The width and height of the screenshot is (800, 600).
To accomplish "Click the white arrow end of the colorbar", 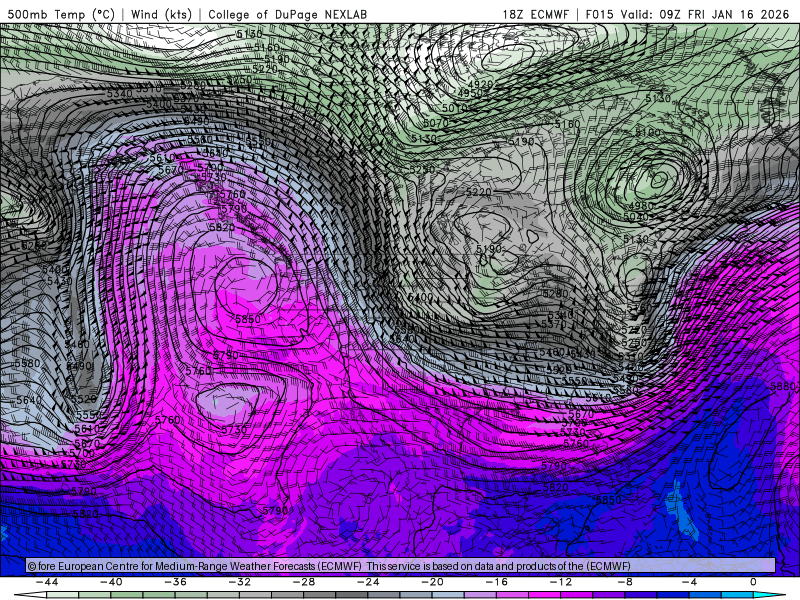I will 30,595.
